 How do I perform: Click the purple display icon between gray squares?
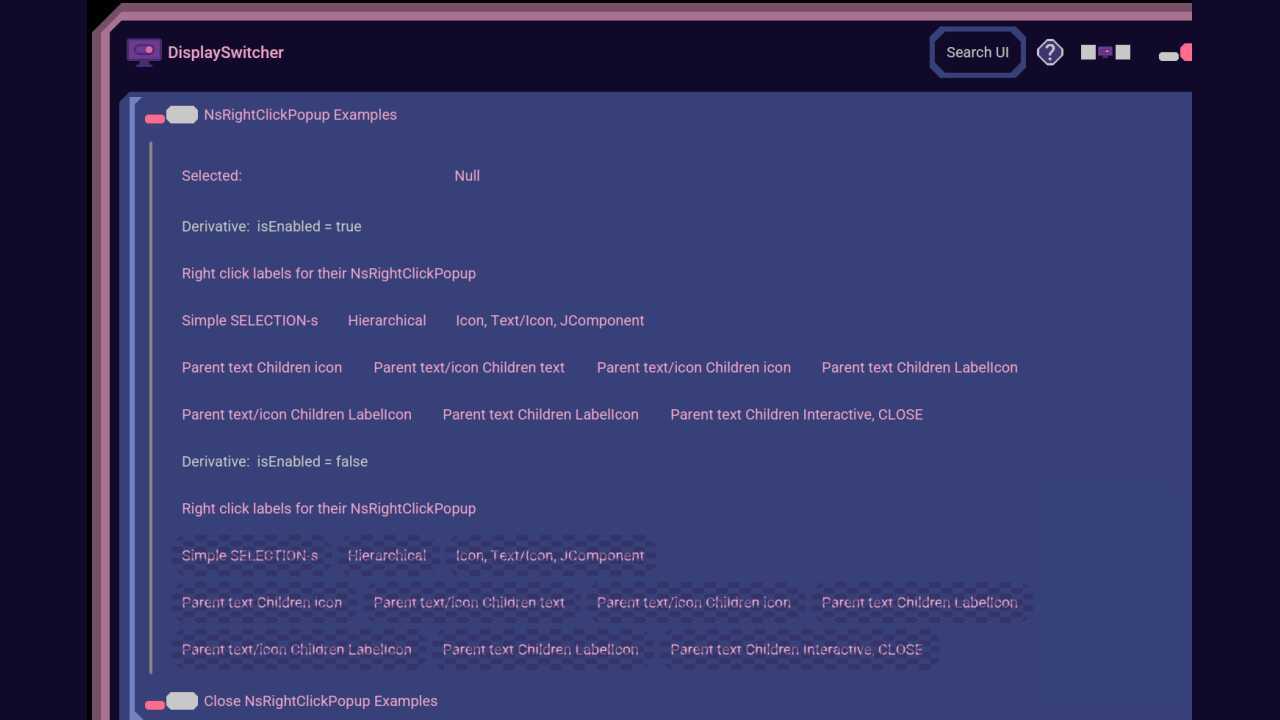(1105, 52)
